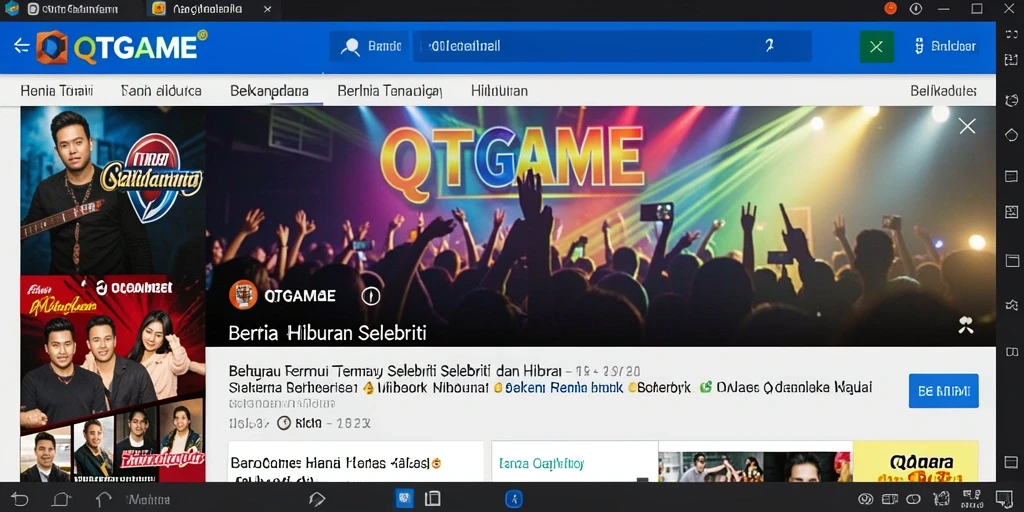
Task: Click the orange circle icon in title bar
Action: pos(890,8)
